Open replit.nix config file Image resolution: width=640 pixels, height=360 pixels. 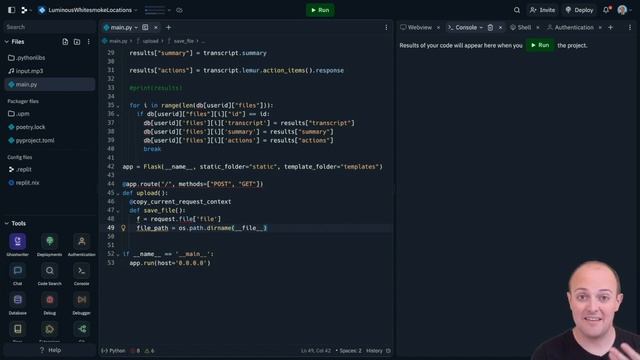pyautogui.click(x=50, y=183)
